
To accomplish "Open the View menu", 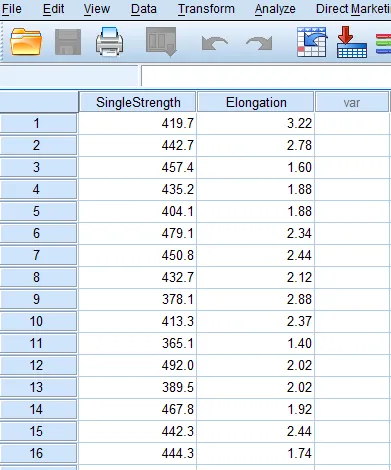I will 97,9.
